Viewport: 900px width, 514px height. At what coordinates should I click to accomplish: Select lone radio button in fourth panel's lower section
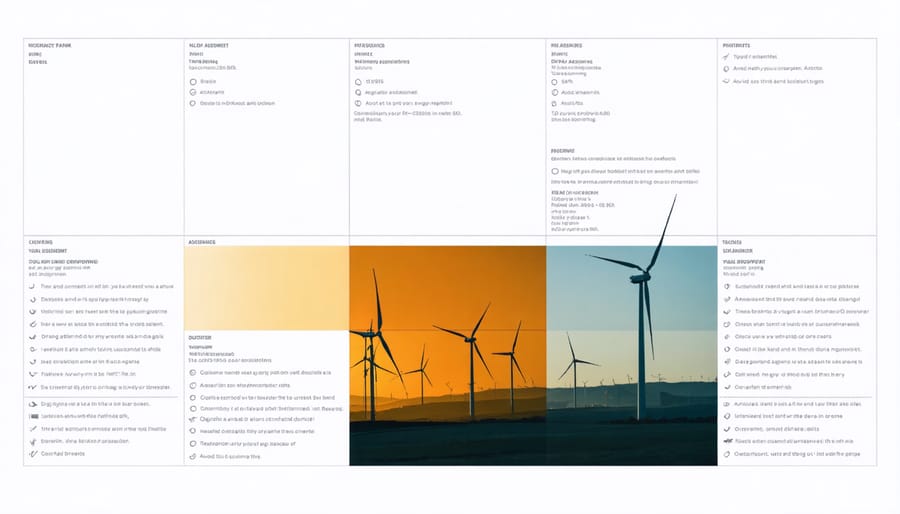coord(554,171)
